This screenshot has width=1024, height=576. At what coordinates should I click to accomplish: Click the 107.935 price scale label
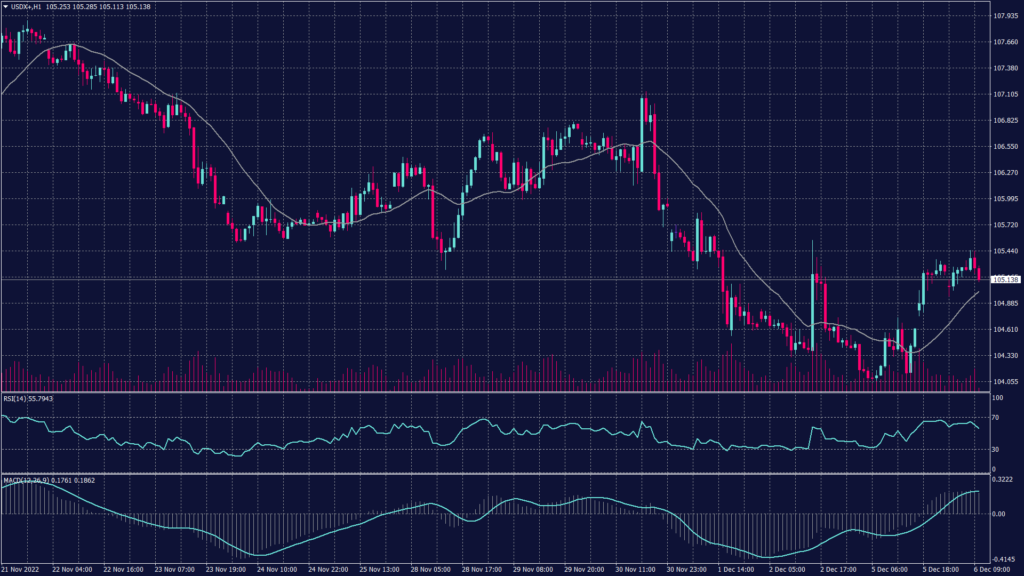1005,16
